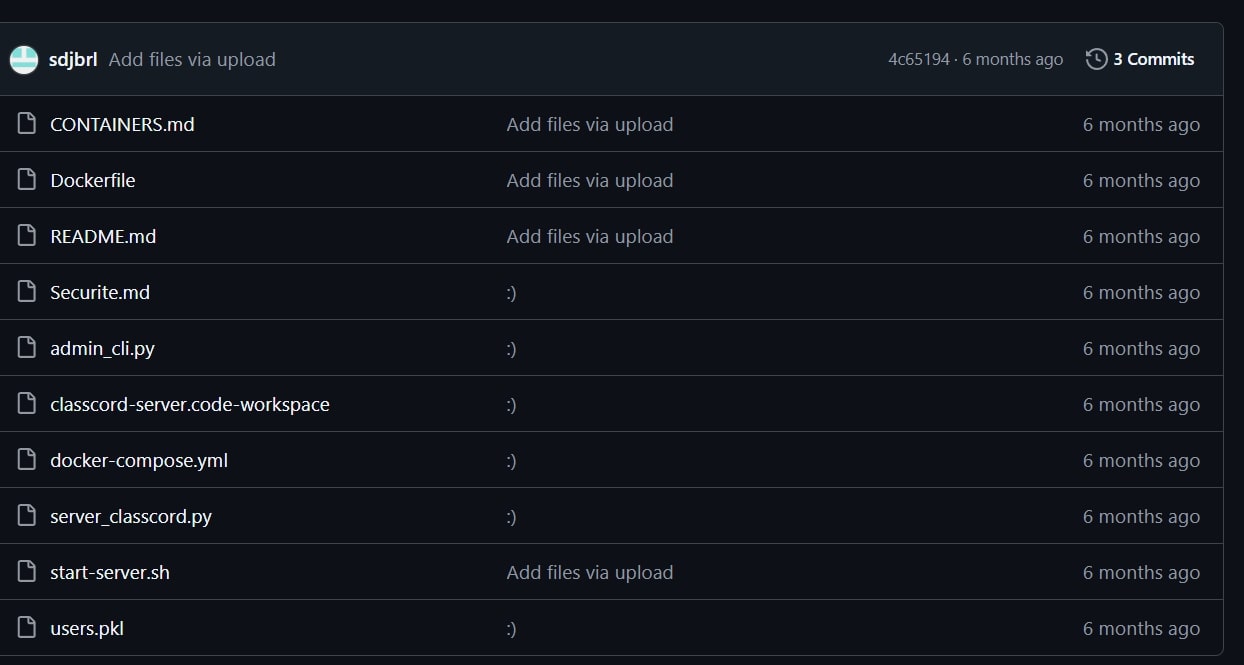The height and width of the screenshot is (665, 1244).
Task: Open the Securite.md file
Action: [x=100, y=292]
